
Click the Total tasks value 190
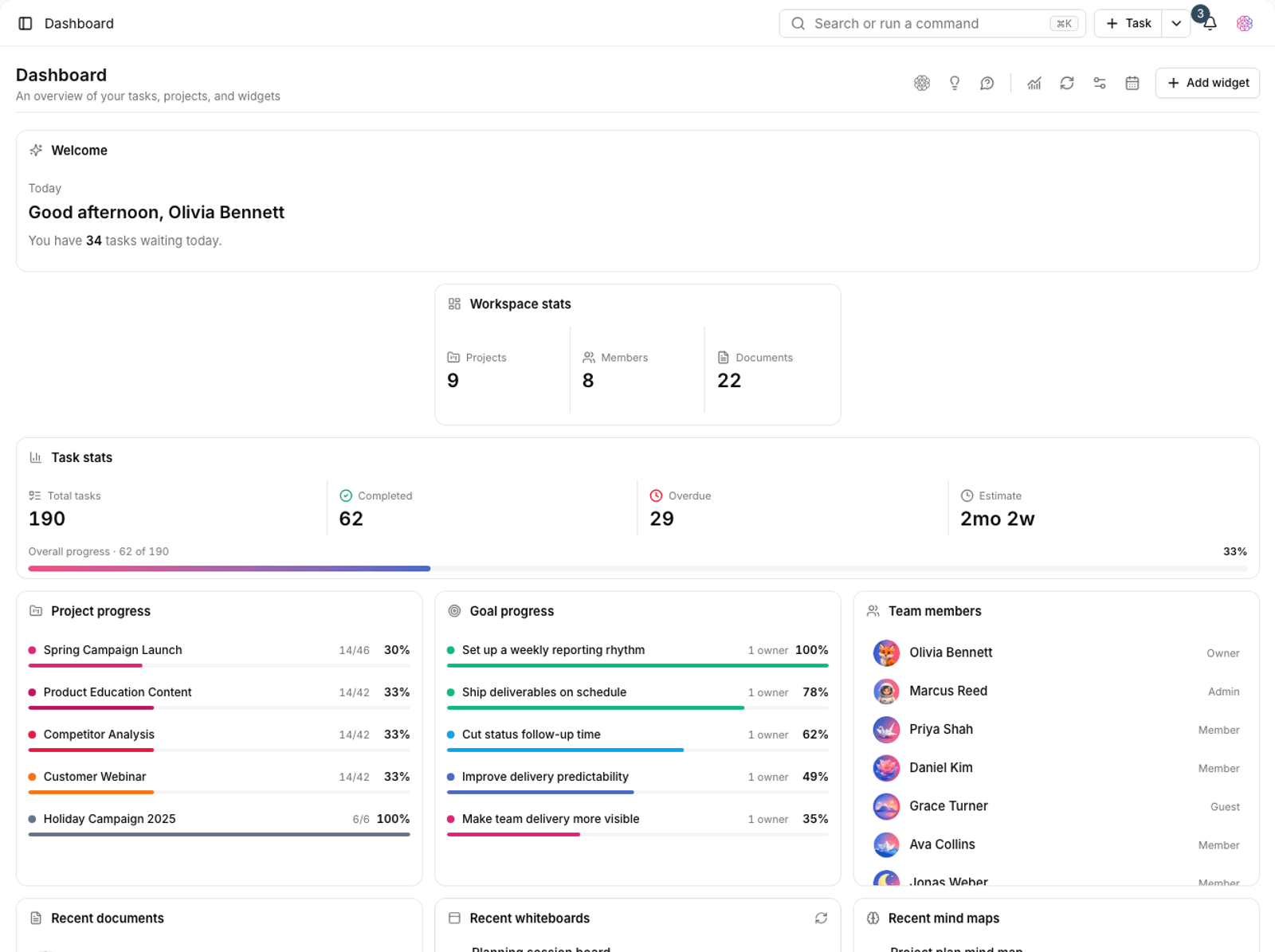tap(47, 519)
